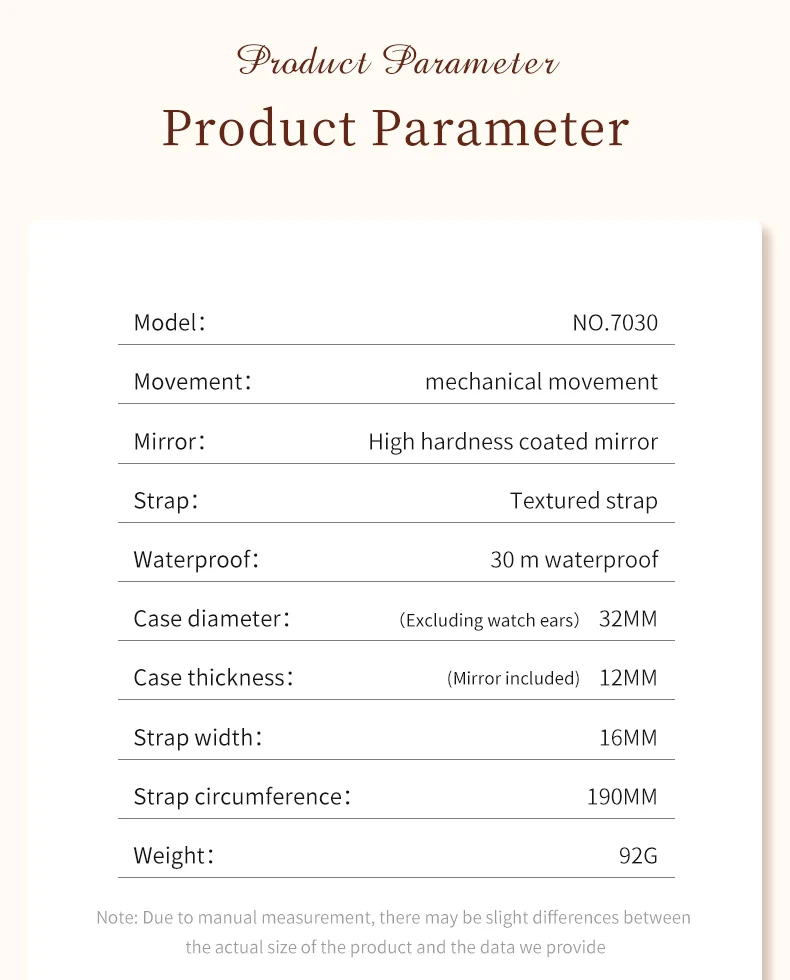
Task: Select the Case diameter label
Action: click(212, 618)
